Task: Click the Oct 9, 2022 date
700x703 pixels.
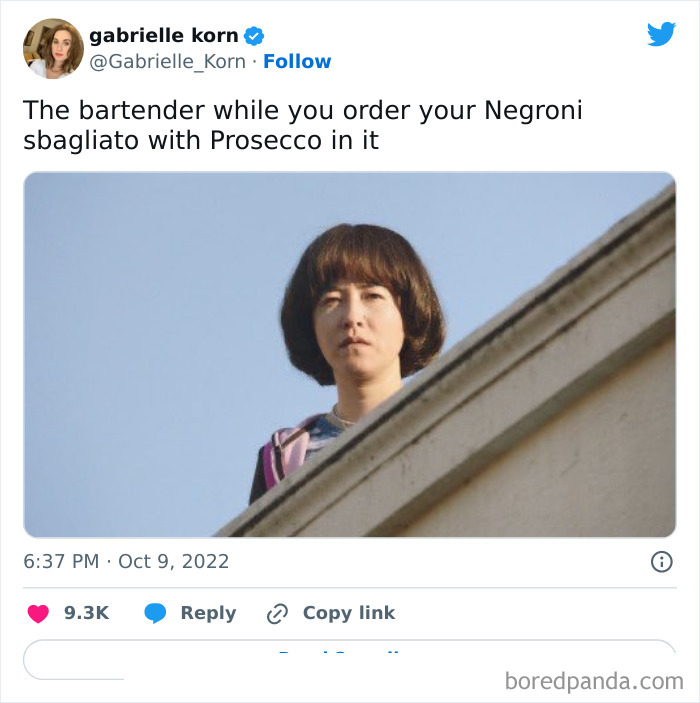Action: click(x=174, y=561)
